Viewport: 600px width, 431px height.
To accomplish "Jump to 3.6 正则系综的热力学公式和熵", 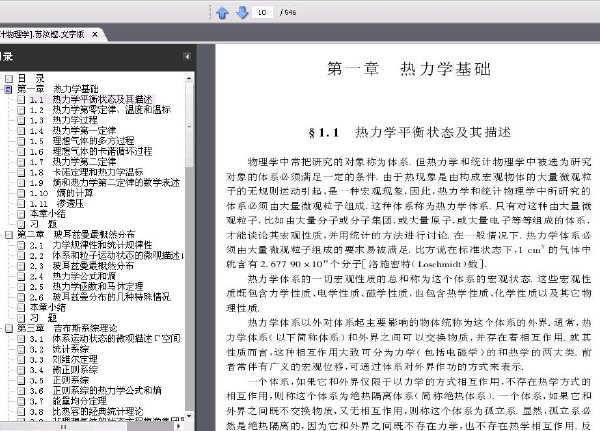I will (x=96, y=390).
